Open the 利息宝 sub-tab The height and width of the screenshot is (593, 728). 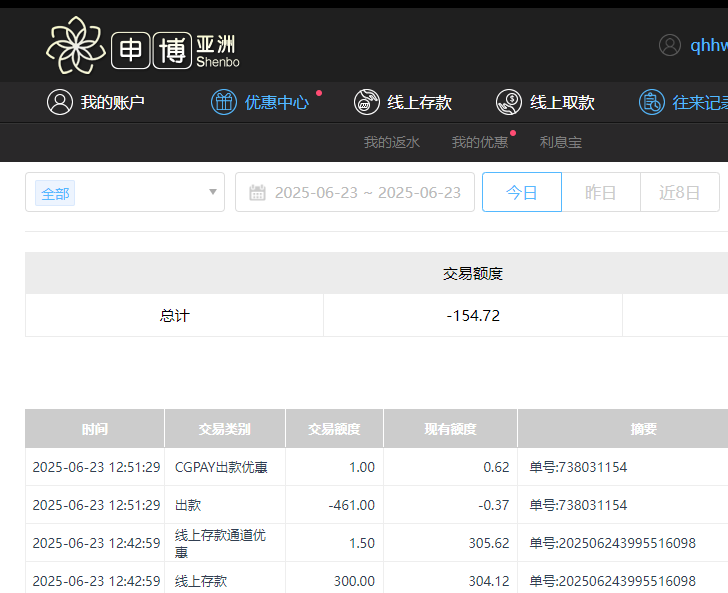[560, 142]
